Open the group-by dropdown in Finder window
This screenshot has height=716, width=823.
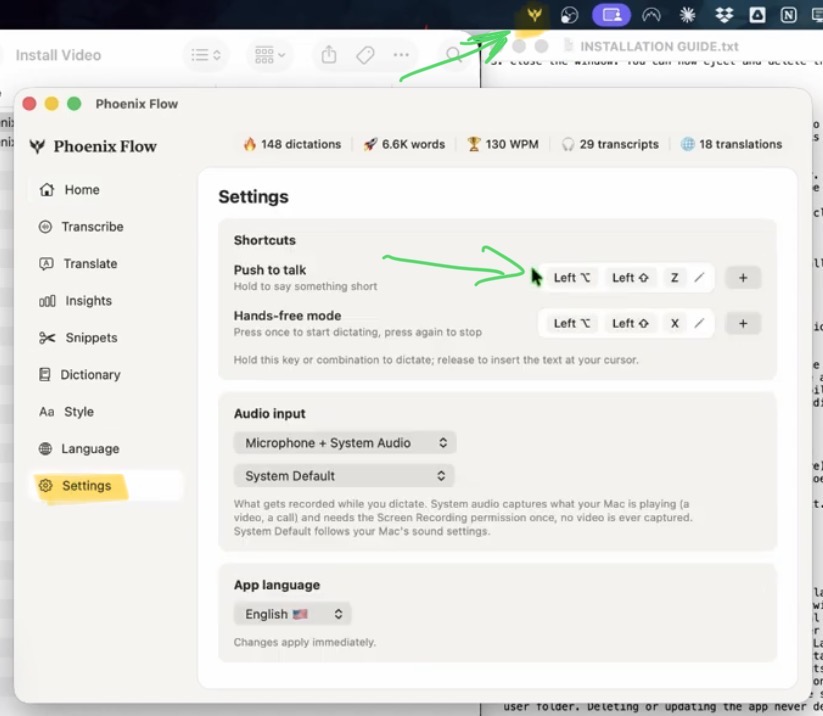[x=270, y=55]
